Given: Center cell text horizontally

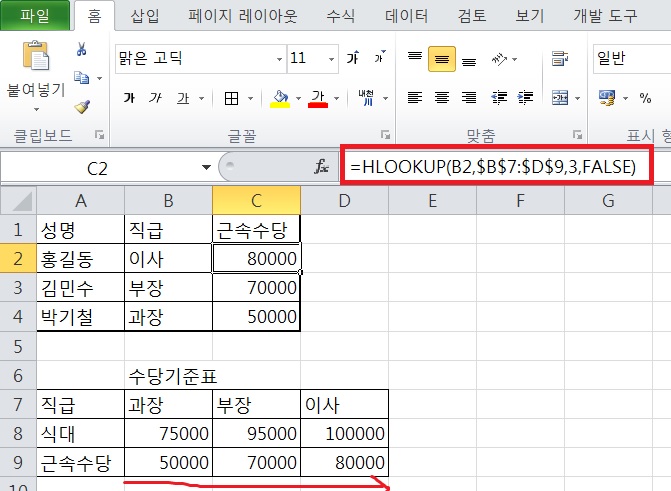Looking at the screenshot, I should [x=442, y=98].
